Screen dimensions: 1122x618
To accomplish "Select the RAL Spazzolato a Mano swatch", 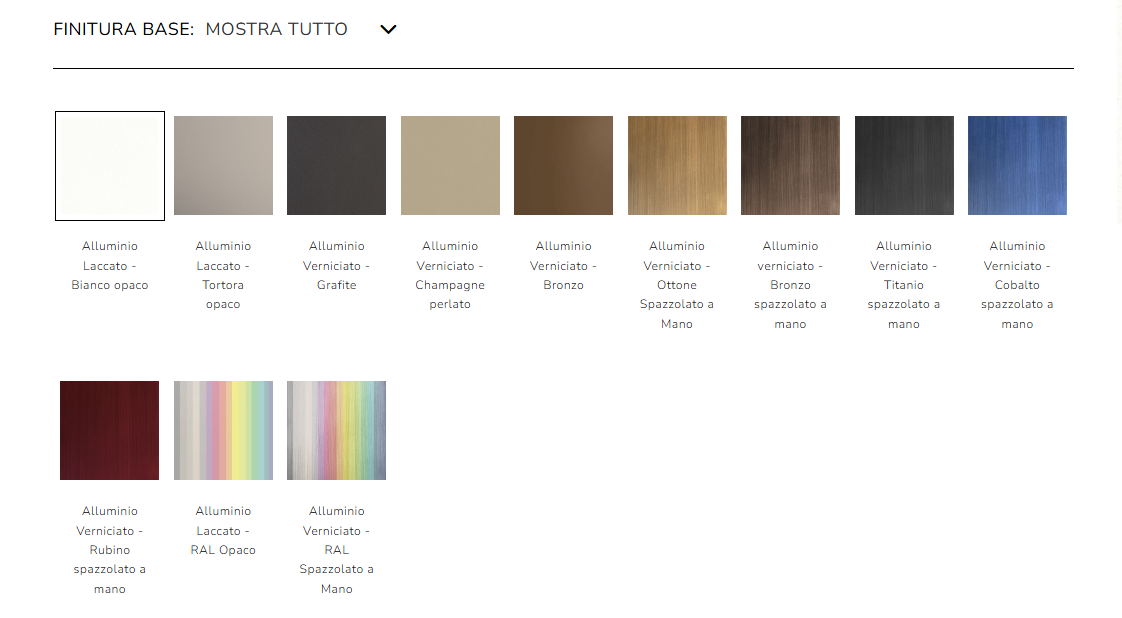I will 336,430.
